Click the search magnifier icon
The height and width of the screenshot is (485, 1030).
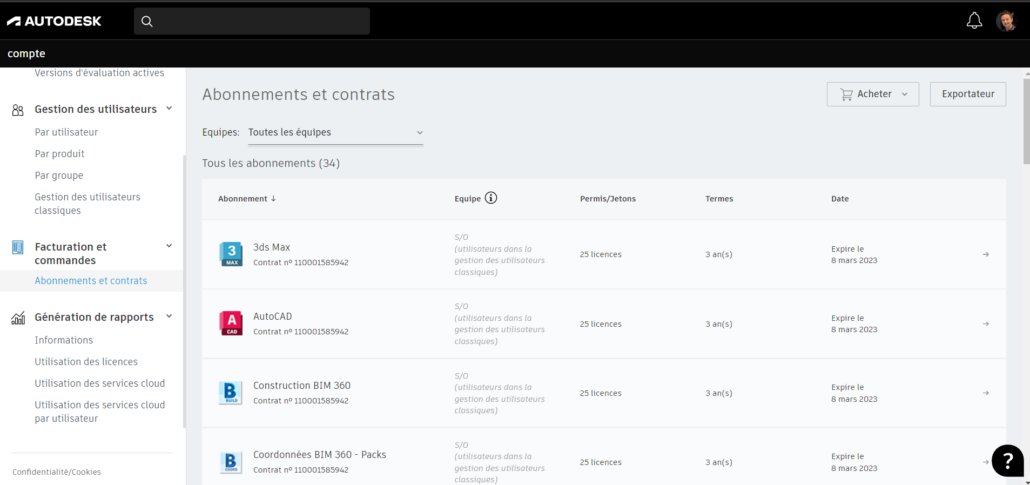click(147, 22)
